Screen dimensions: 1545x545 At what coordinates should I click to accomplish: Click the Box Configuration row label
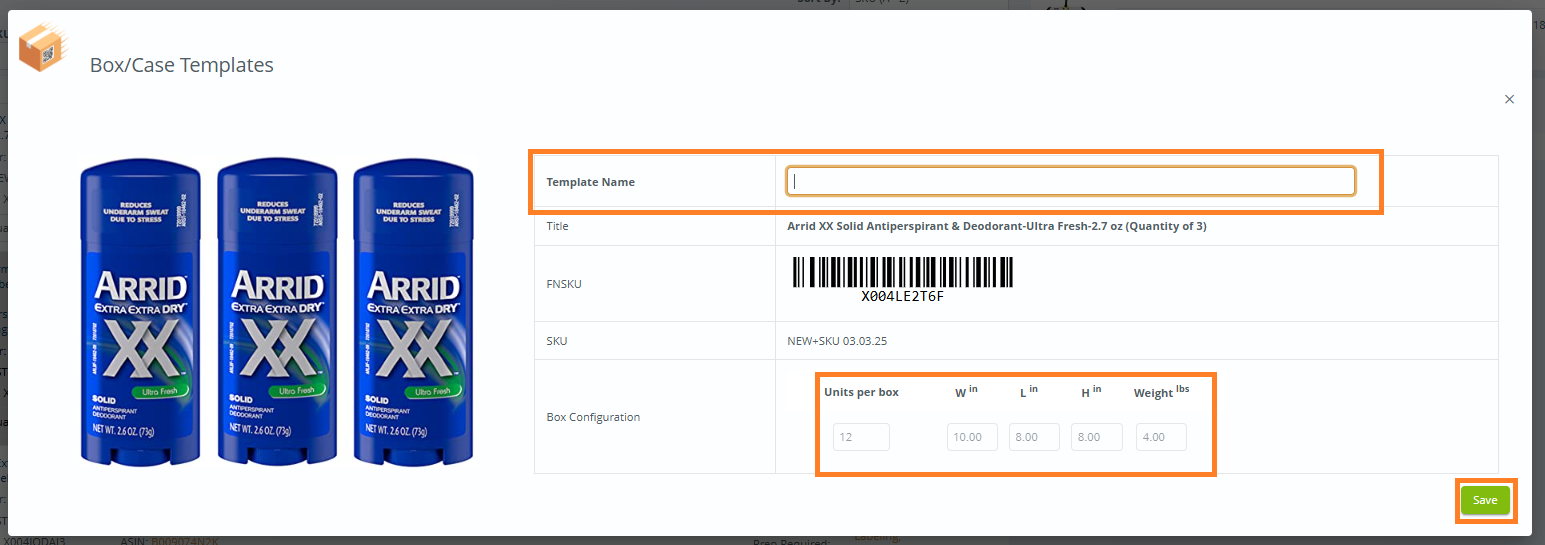click(593, 417)
